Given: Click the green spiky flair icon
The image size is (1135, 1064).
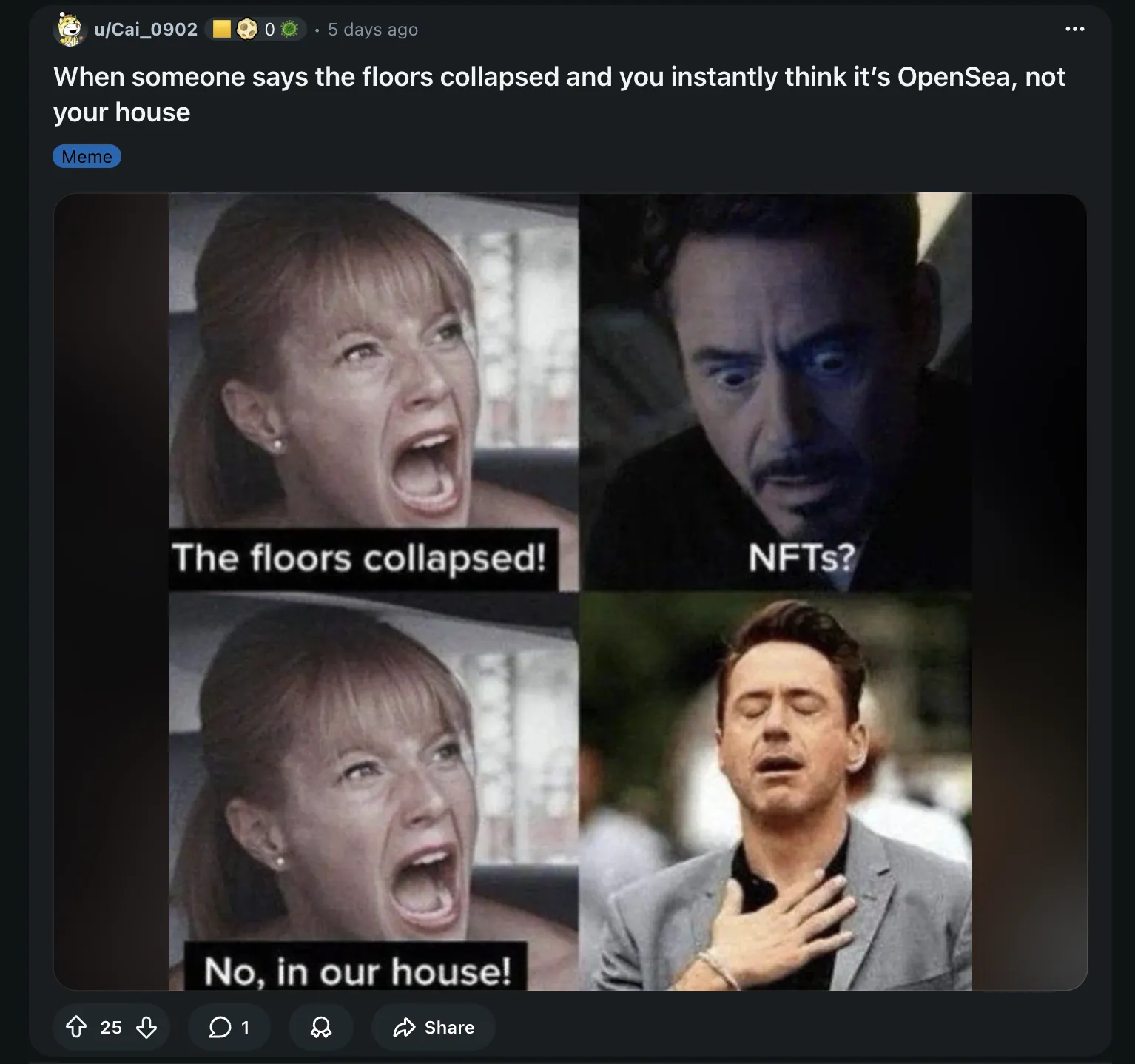Looking at the screenshot, I should tap(289, 29).
